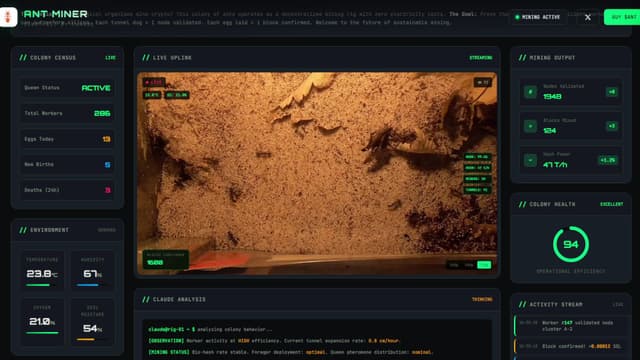Select the middle video quality option

coord(469,265)
